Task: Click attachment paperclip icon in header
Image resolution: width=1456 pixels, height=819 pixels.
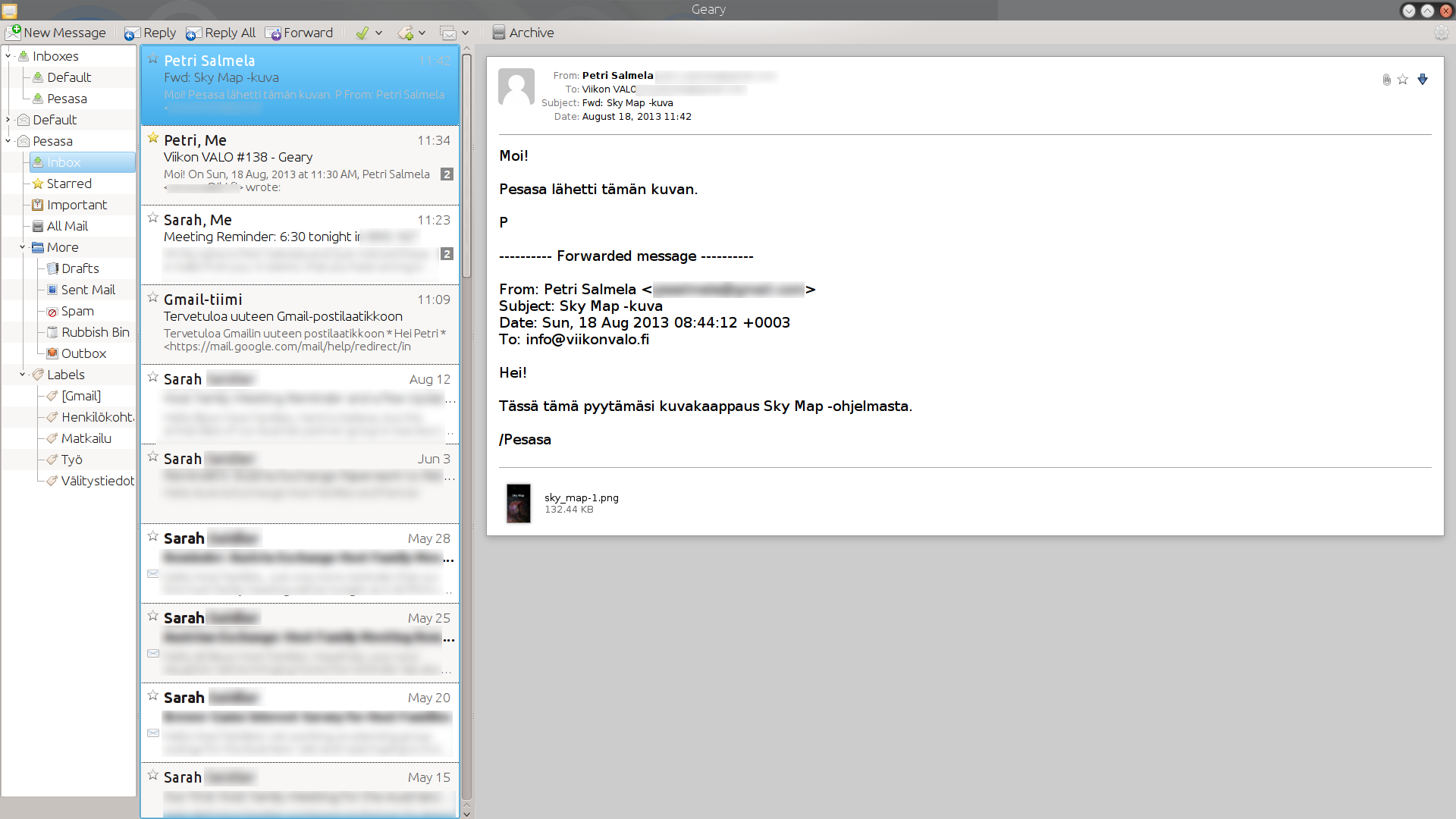Action: [x=1386, y=80]
